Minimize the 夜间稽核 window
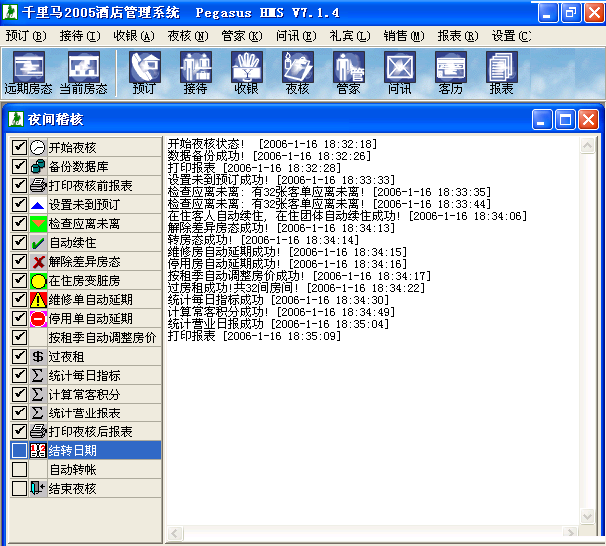This screenshot has height=546, width=606. tap(542, 119)
